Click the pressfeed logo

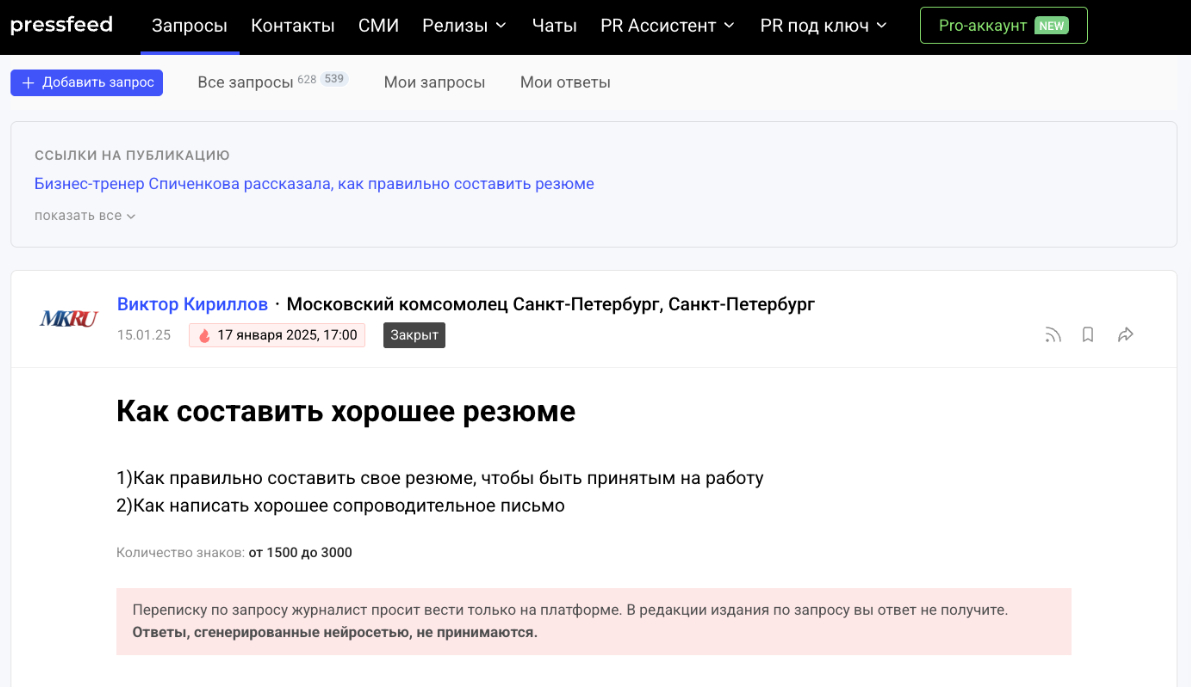(x=61, y=25)
